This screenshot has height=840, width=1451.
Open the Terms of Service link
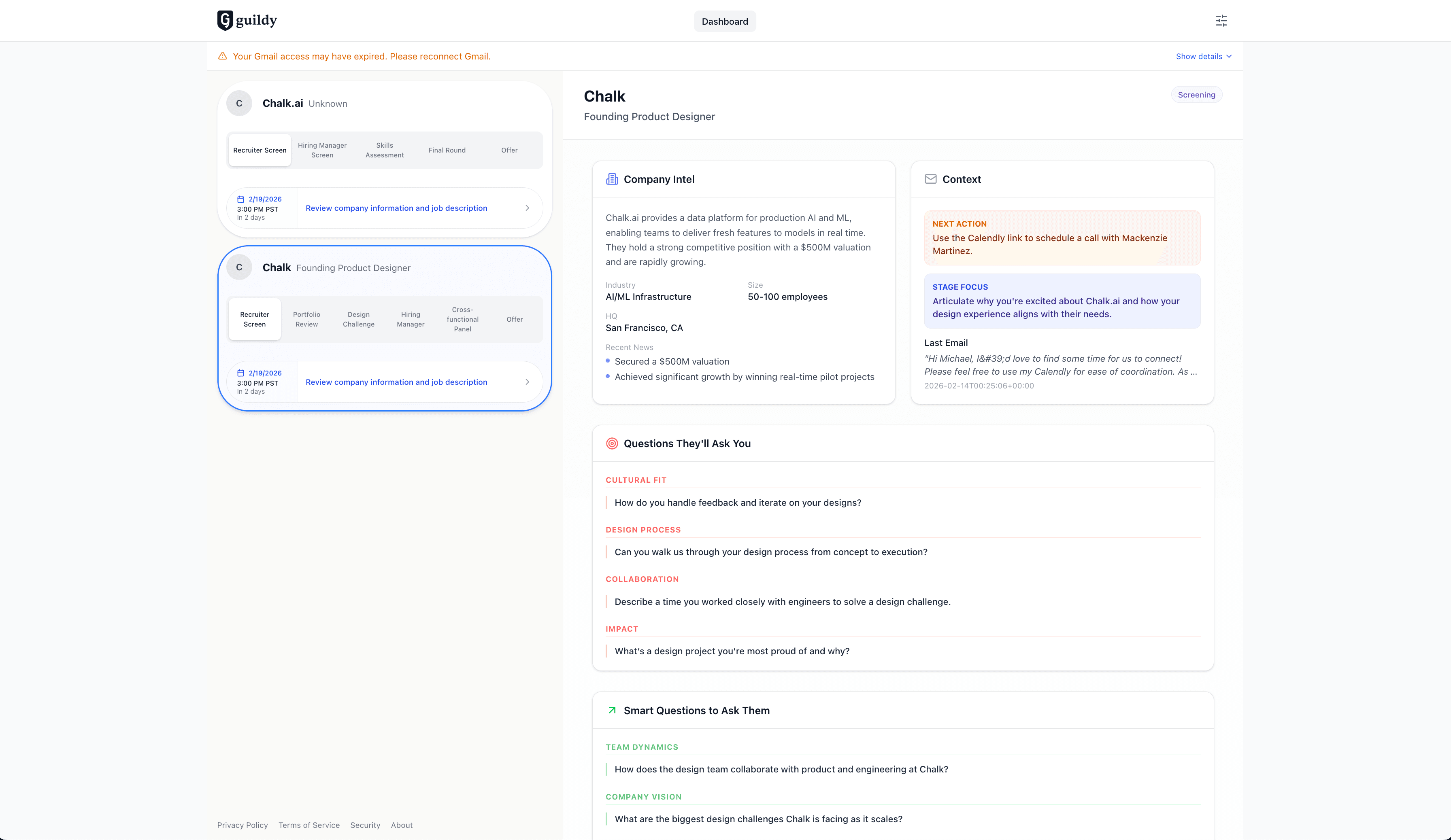coord(308,825)
